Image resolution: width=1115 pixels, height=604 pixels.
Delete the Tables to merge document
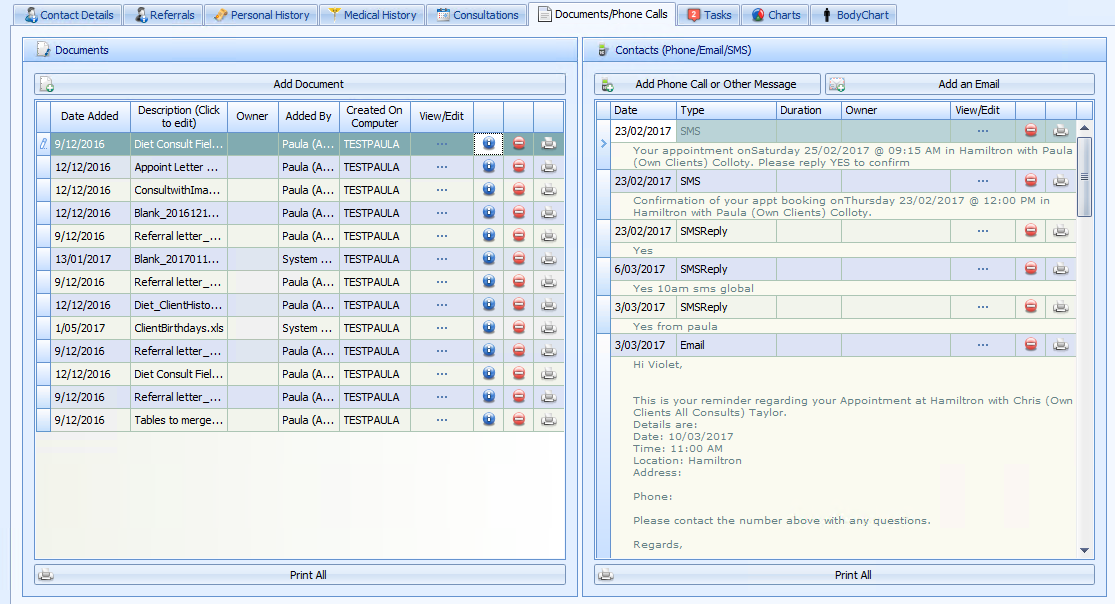coord(518,420)
